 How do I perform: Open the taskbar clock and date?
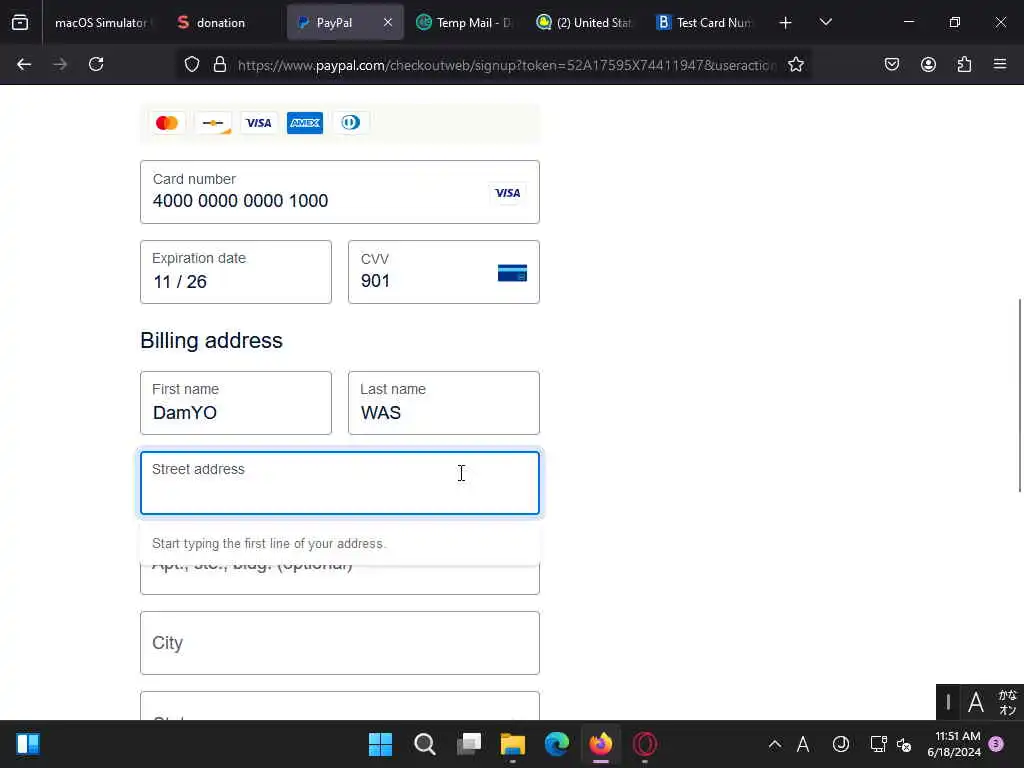pyautogui.click(x=954, y=744)
